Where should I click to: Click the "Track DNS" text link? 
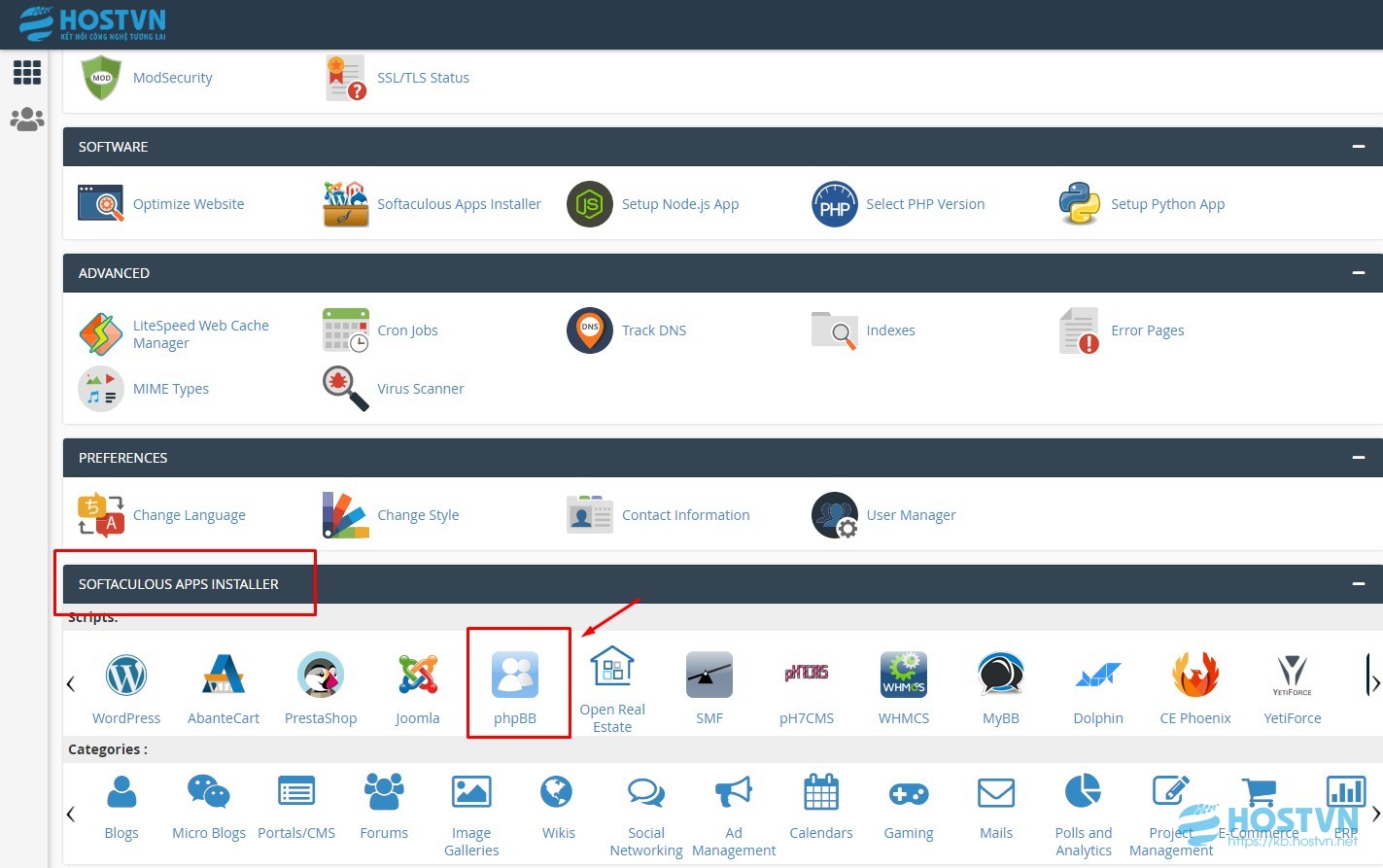coord(654,330)
